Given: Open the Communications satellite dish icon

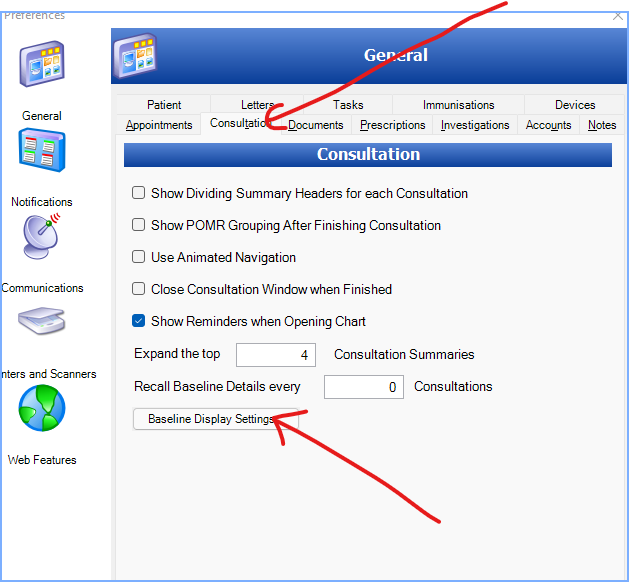Looking at the screenshot, I should click(x=42, y=238).
